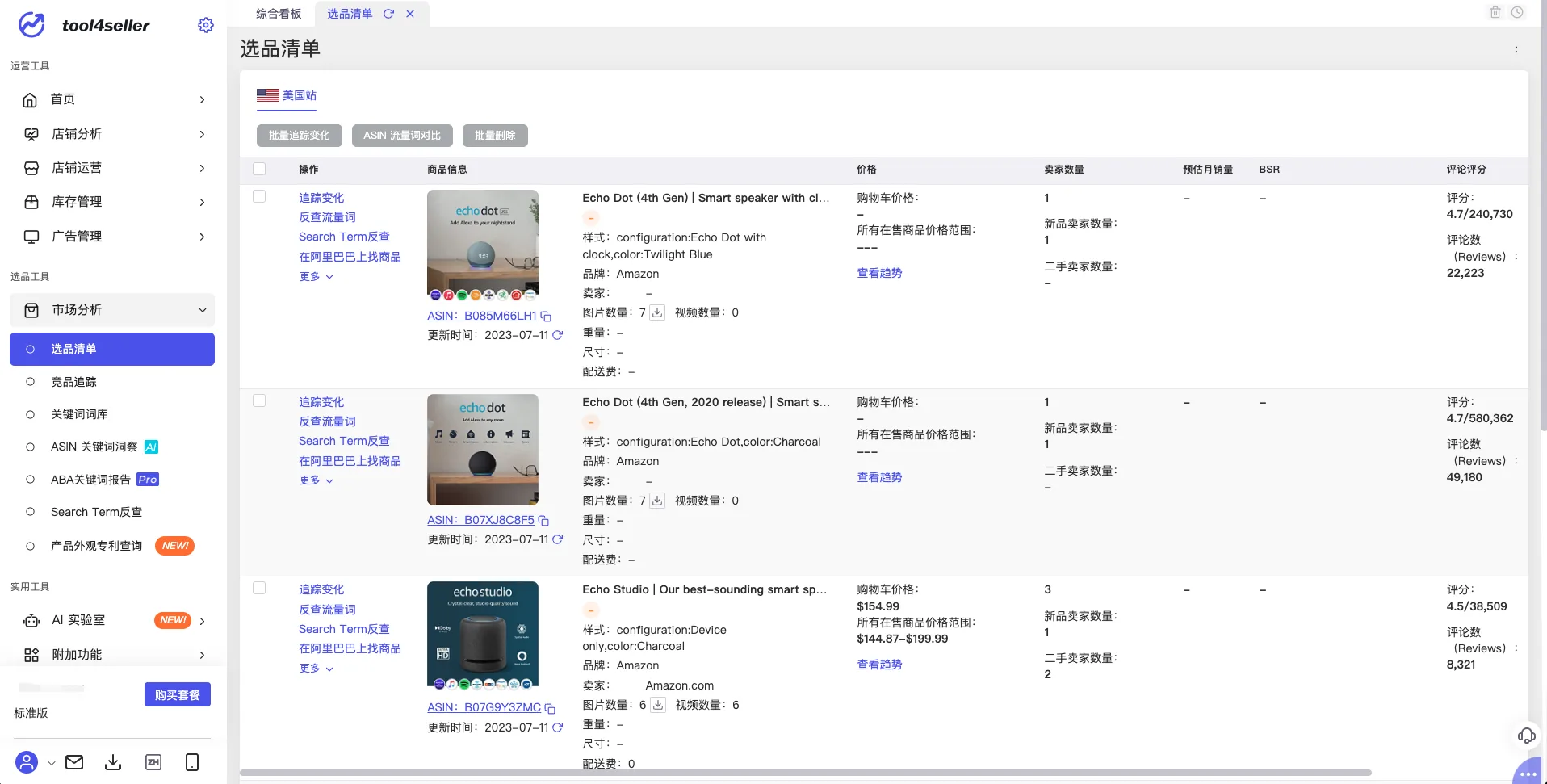Click 购买套餐 button
This screenshot has height=784, width=1547.
(178, 694)
